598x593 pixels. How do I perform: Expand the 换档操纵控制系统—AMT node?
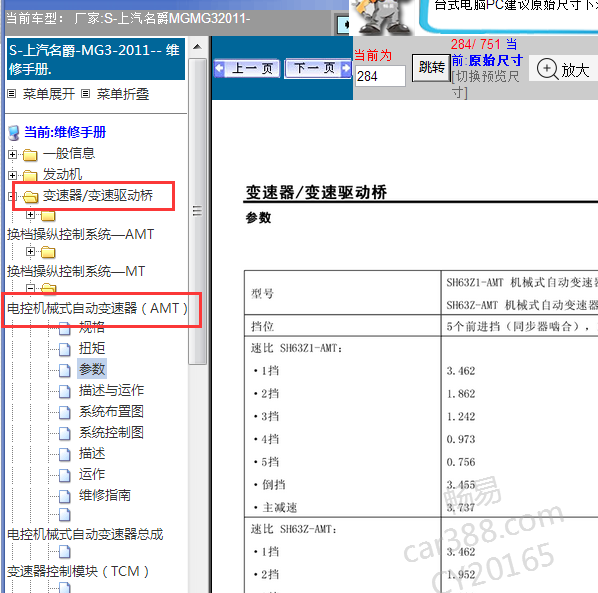pyautogui.click(x=31, y=215)
